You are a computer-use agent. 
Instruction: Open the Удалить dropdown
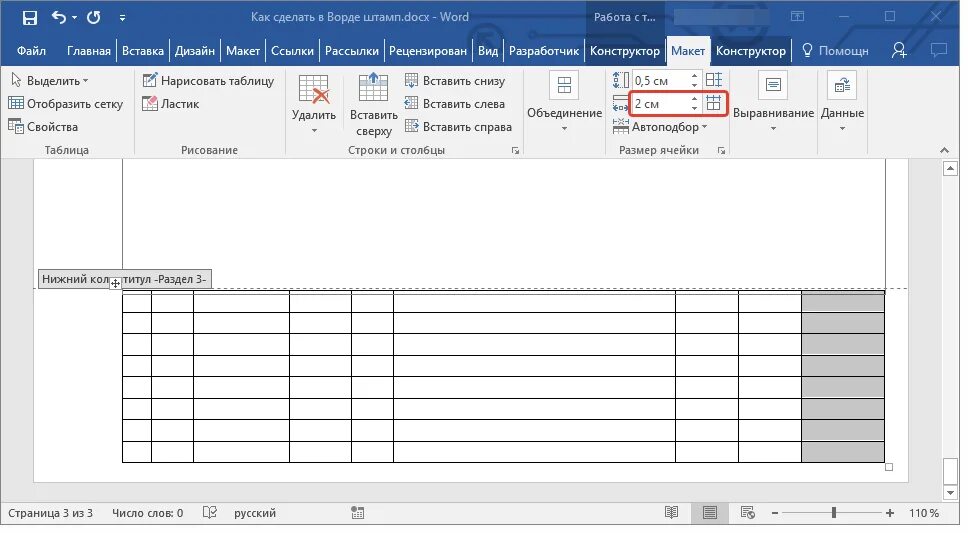(x=314, y=104)
